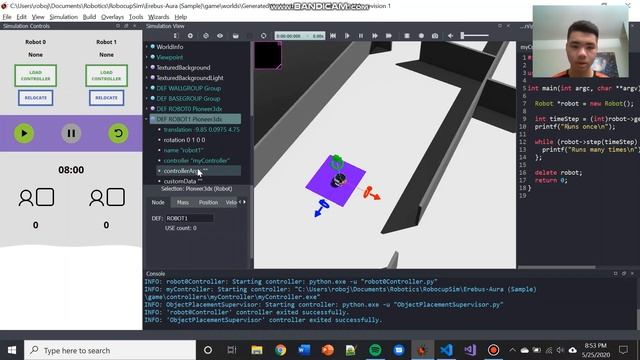This screenshot has height=360, width=640.
Task: Run simulation in fastest mode
Action: [x=389, y=36]
